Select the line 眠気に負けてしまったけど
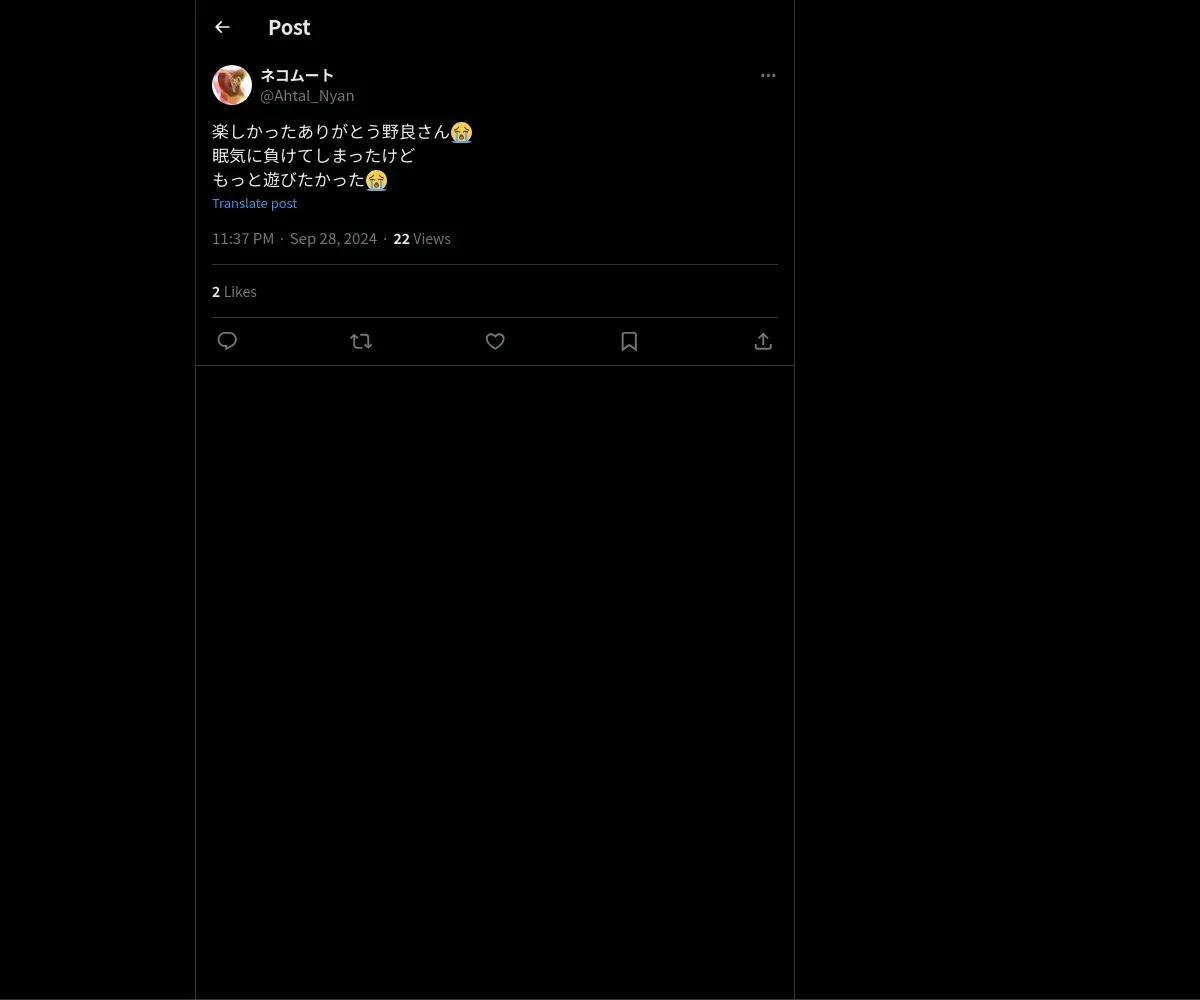 tap(313, 156)
